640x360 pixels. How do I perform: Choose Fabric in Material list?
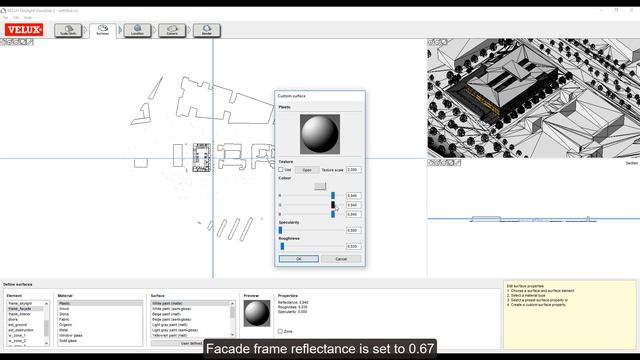[100, 320]
